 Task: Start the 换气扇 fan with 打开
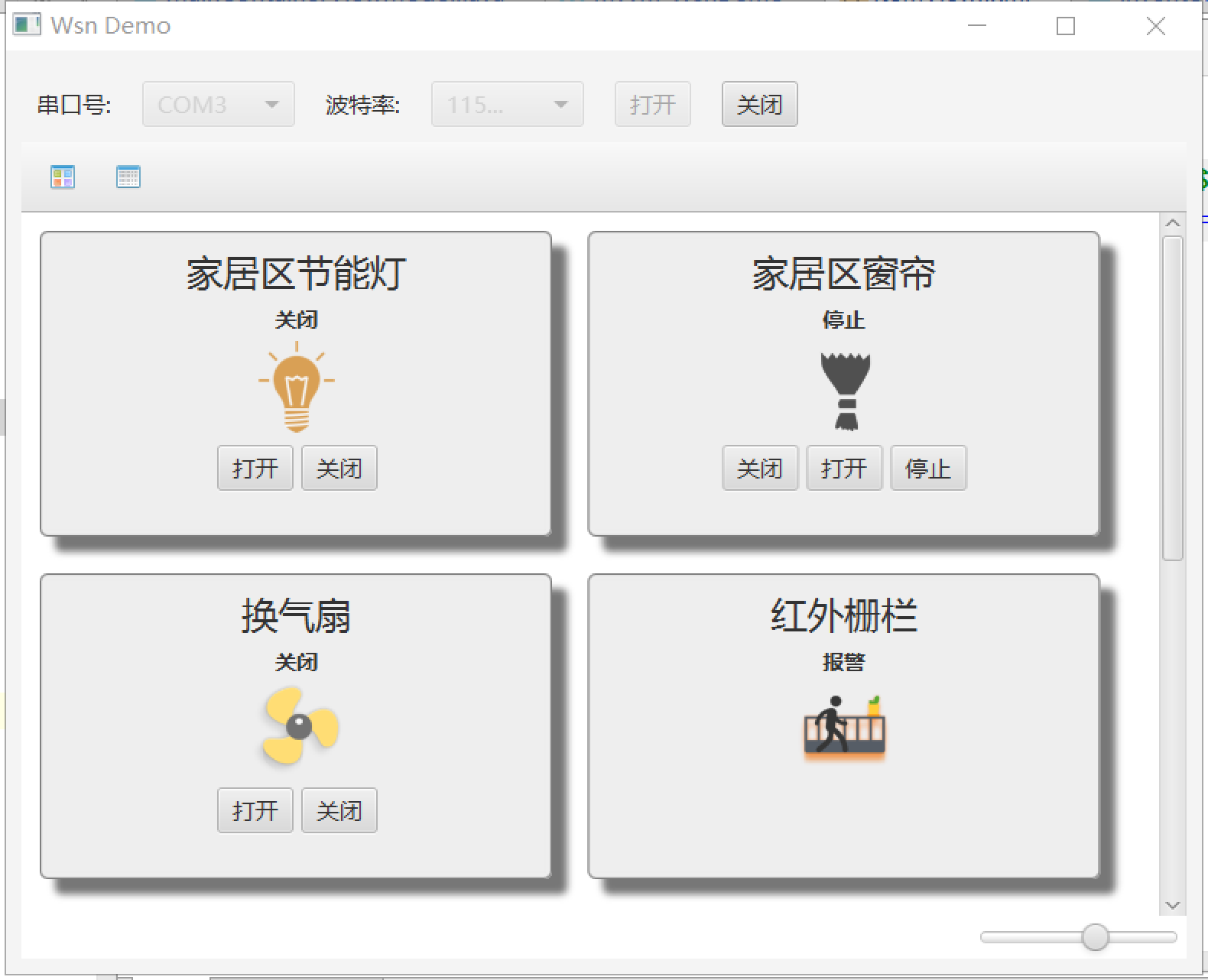pyautogui.click(x=255, y=810)
